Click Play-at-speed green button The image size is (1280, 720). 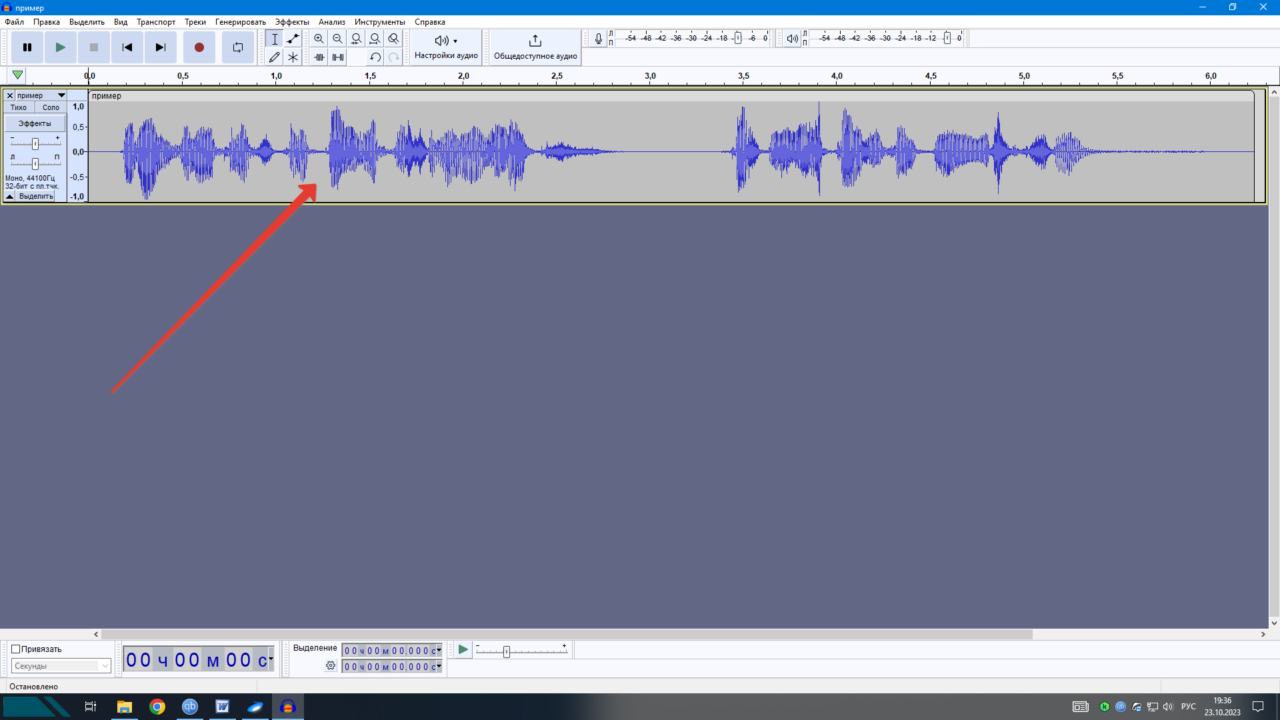pyautogui.click(x=463, y=650)
